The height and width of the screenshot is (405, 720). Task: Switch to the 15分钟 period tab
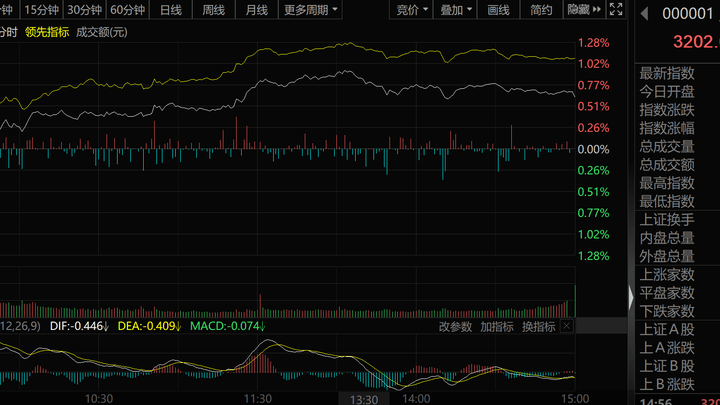pyautogui.click(x=42, y=10)
